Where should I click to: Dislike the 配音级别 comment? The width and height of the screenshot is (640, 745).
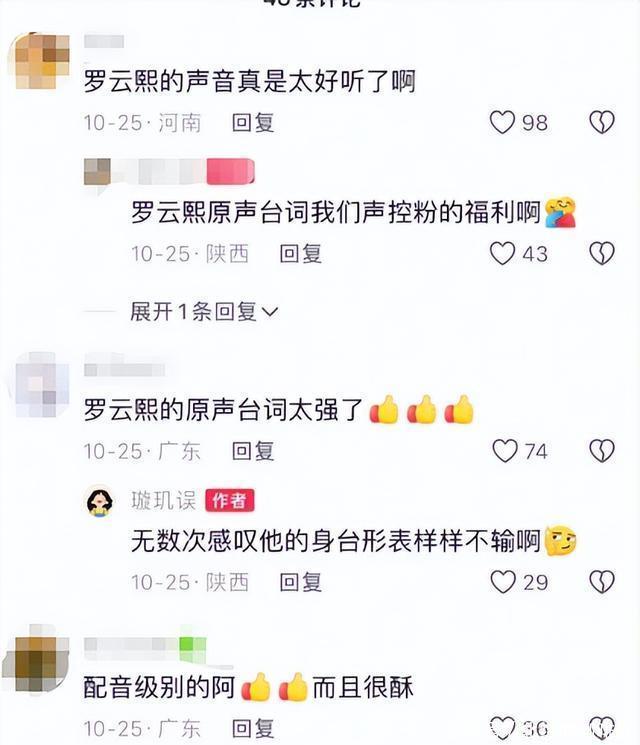coord(602,728)
